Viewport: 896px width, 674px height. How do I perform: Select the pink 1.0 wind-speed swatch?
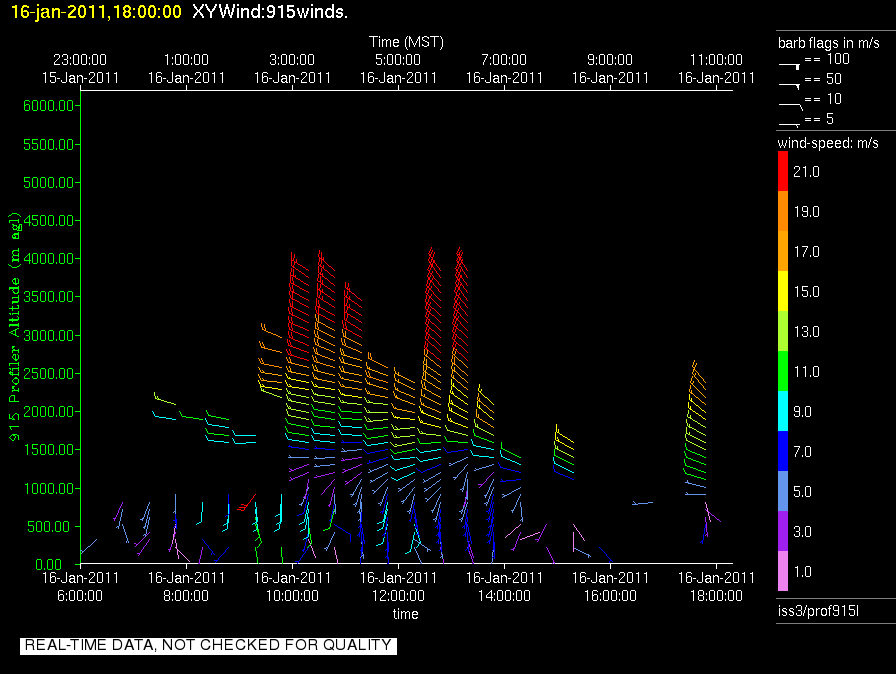(783, 571)
